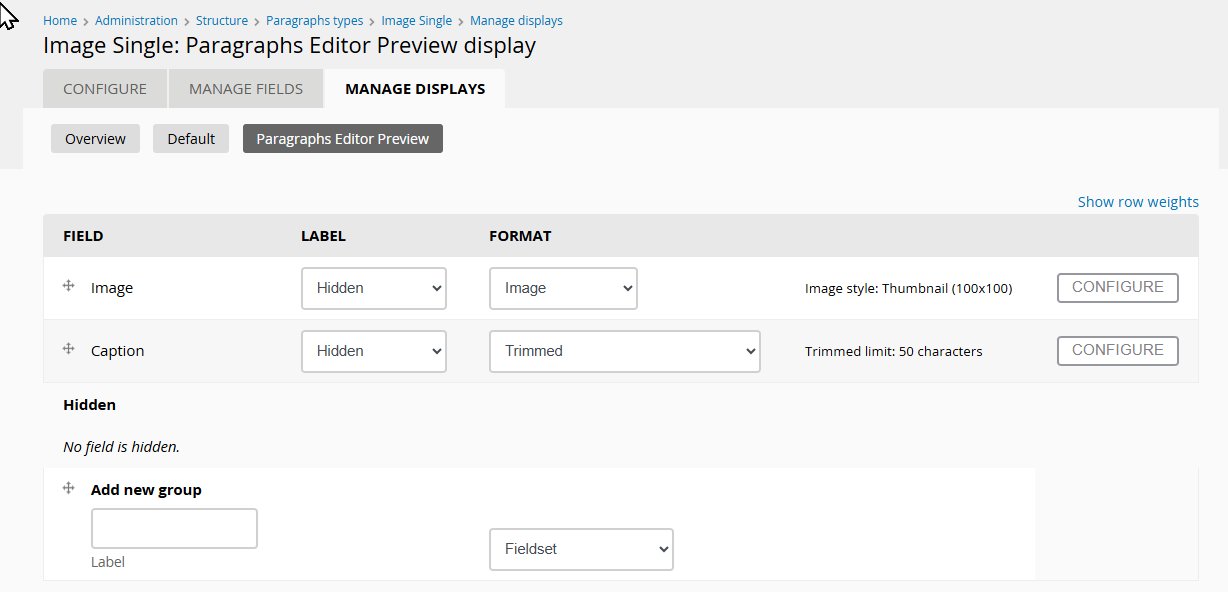Open the Fieldset group type dropdown

click(x=580, y=549)
